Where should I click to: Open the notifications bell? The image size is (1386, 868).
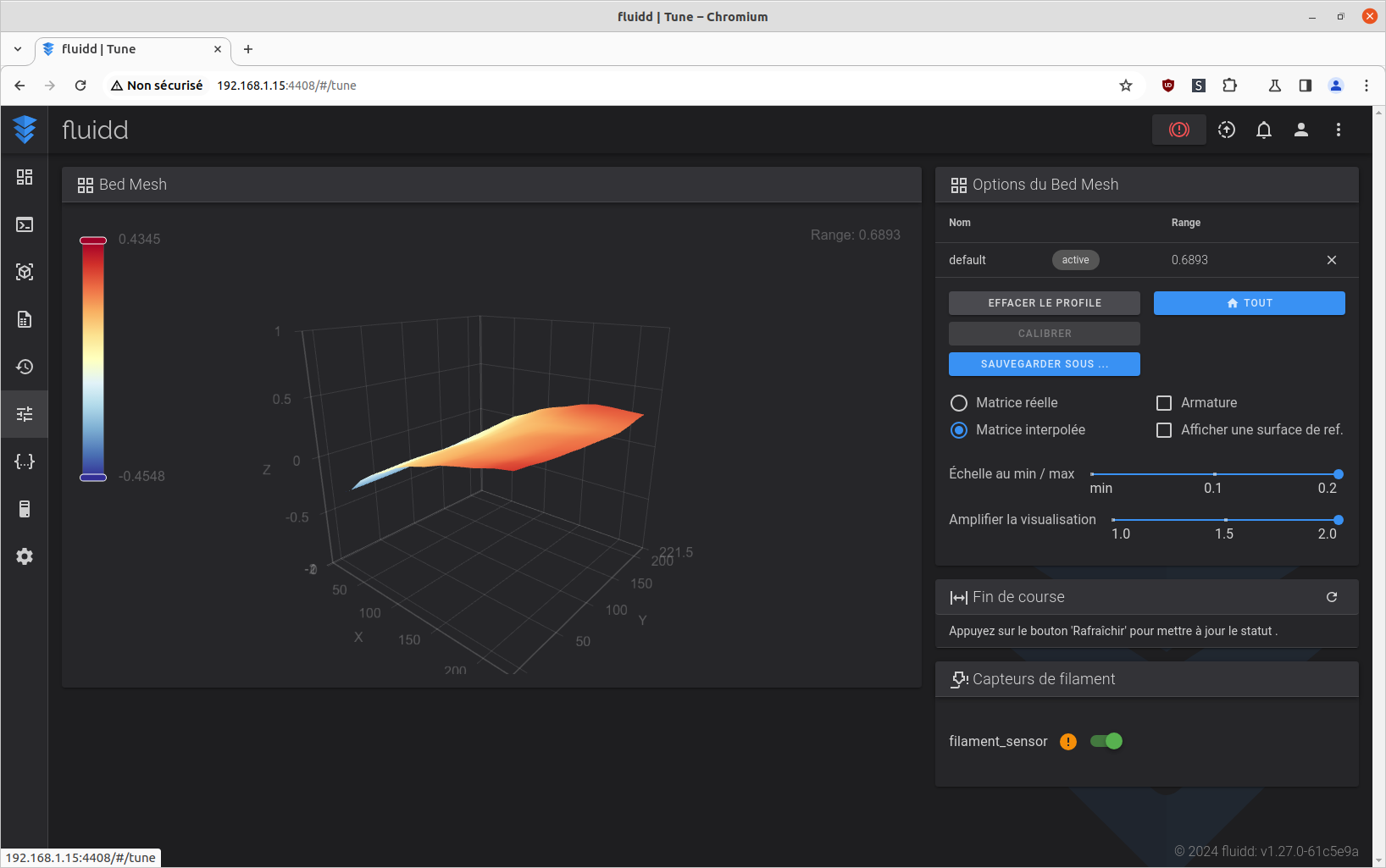pos(1263,130)
